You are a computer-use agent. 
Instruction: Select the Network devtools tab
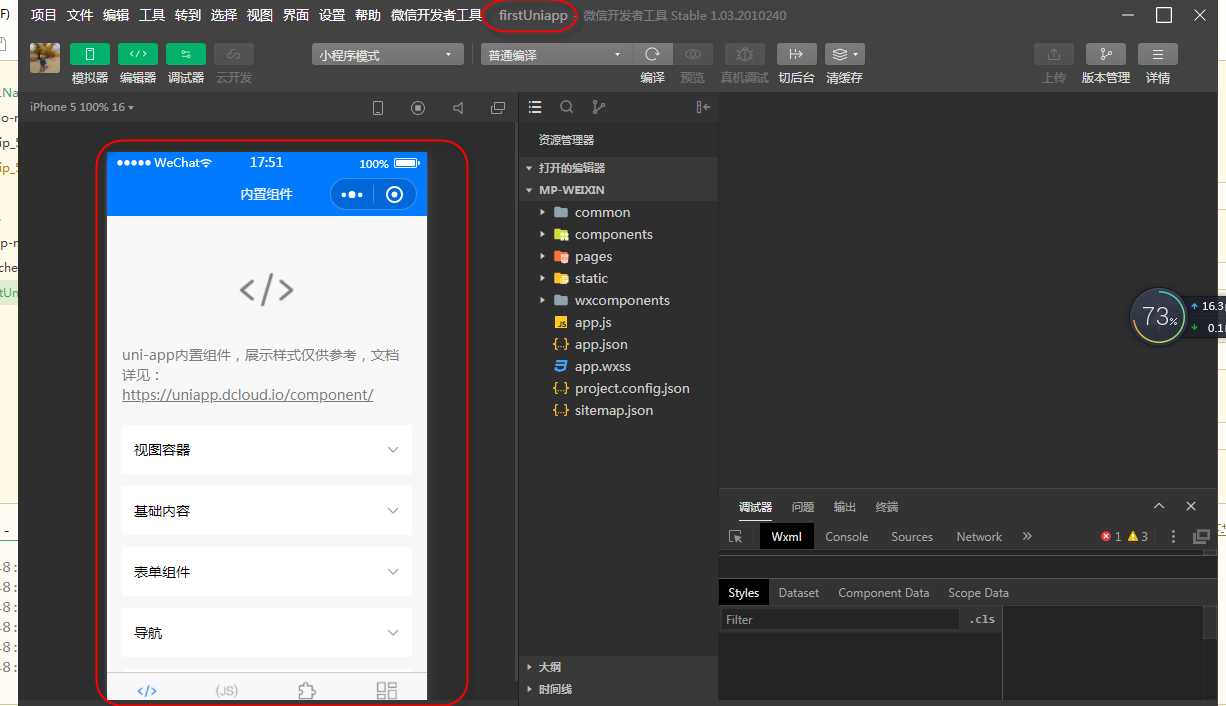(x=979, y=537)
